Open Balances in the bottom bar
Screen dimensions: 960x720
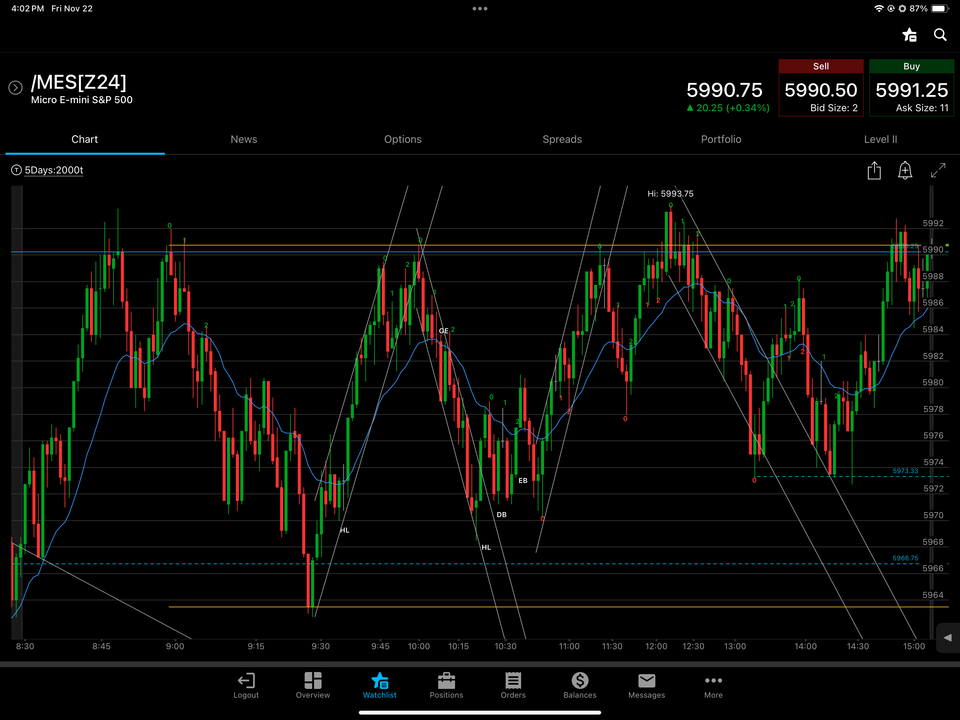coord(580,686)
